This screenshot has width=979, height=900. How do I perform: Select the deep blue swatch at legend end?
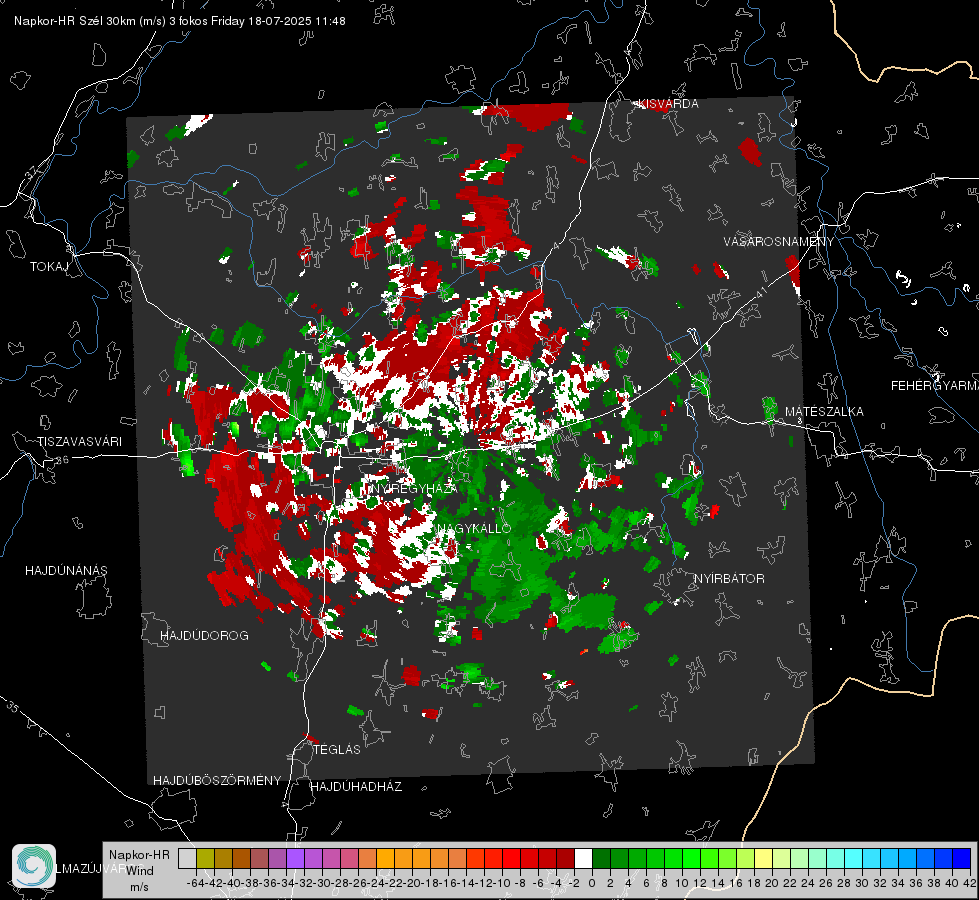coord(962,858)
